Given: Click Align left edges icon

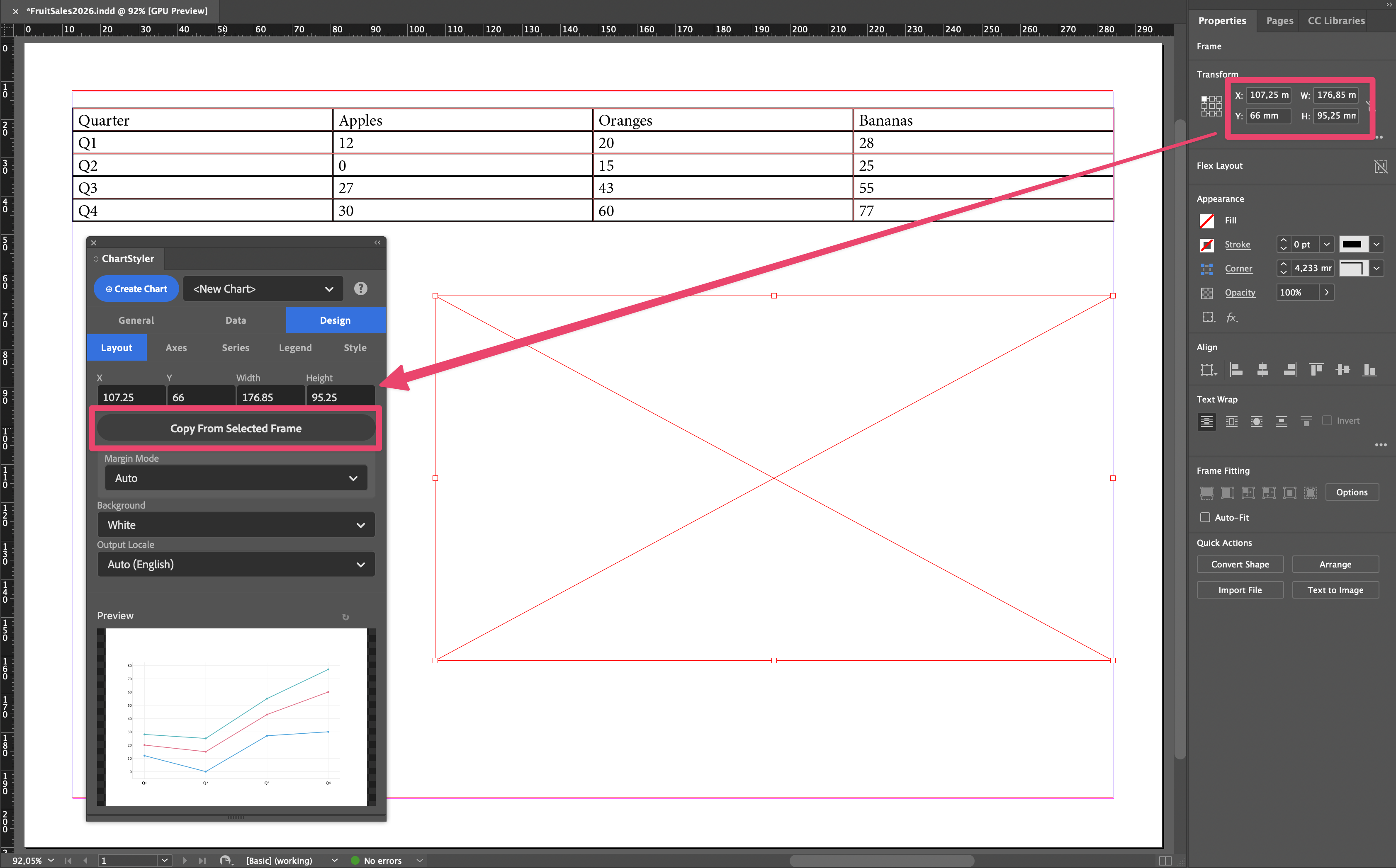Looking at the screenshot, I should (x=1236, y=370).
